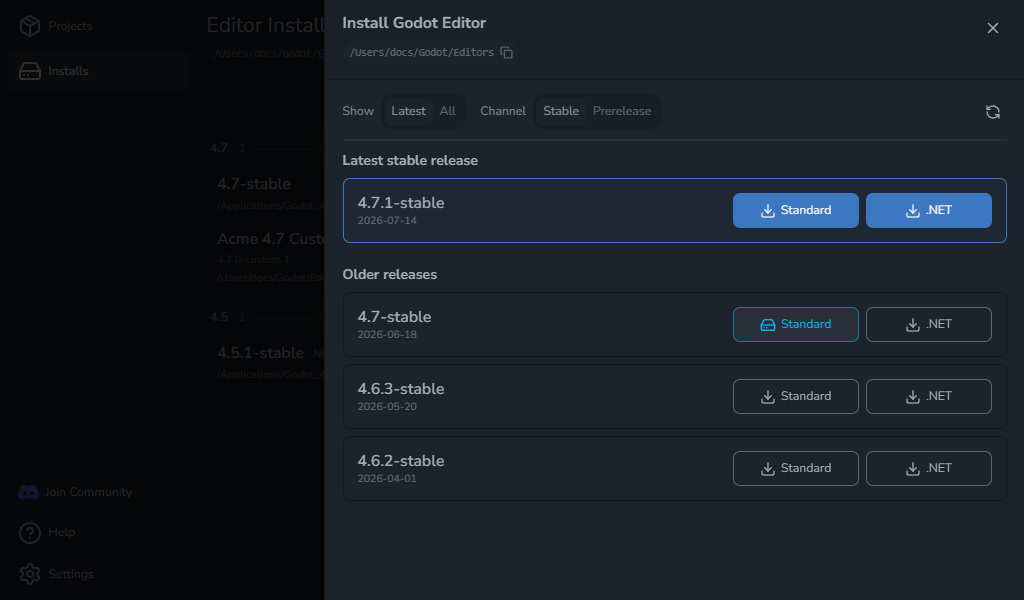
Task: Click the 2026-07-14 release date
Action: click(387, 221)
